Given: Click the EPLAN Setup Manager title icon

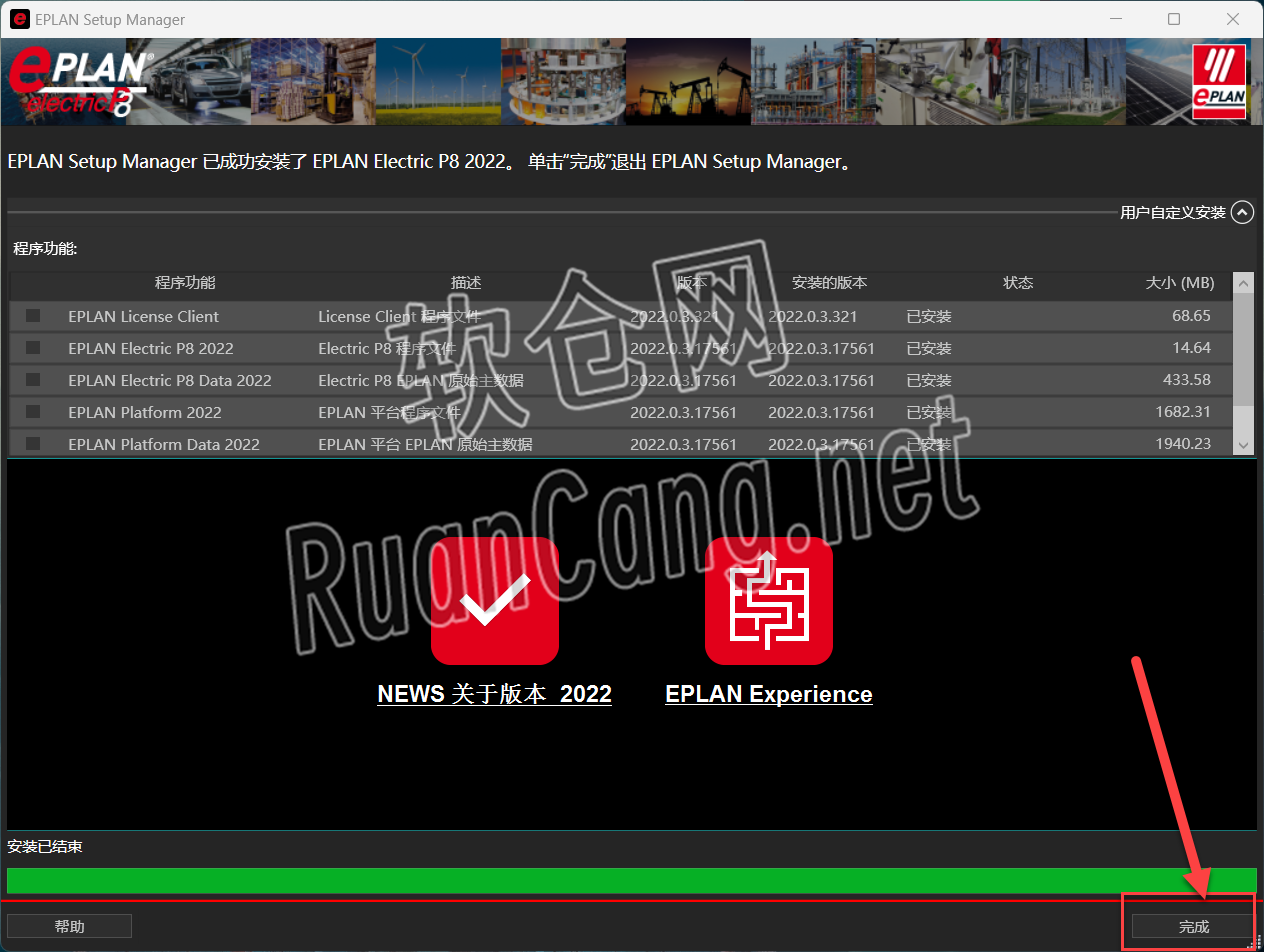Looking at the screenshot, I should (x=19, y=19).
